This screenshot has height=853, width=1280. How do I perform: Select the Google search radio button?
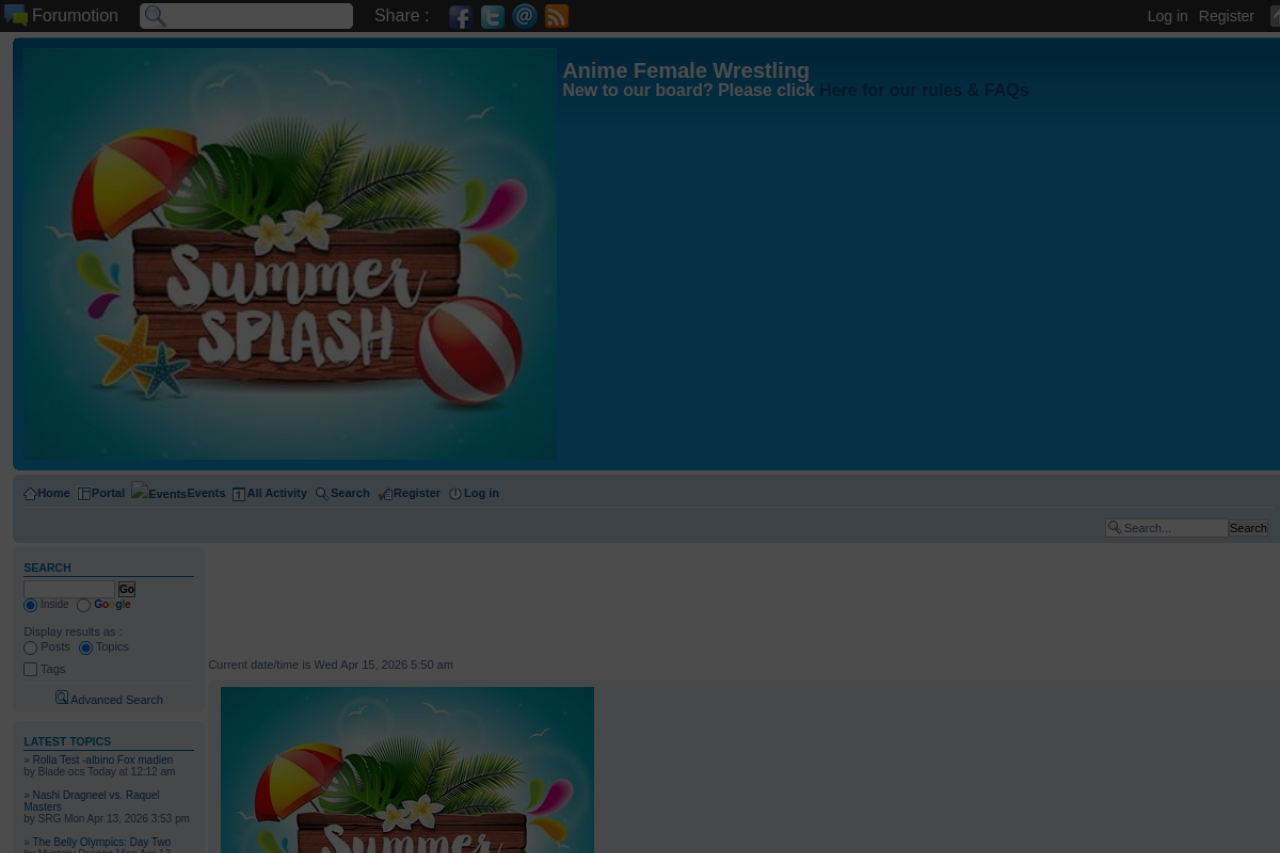(x=84, y=605)
